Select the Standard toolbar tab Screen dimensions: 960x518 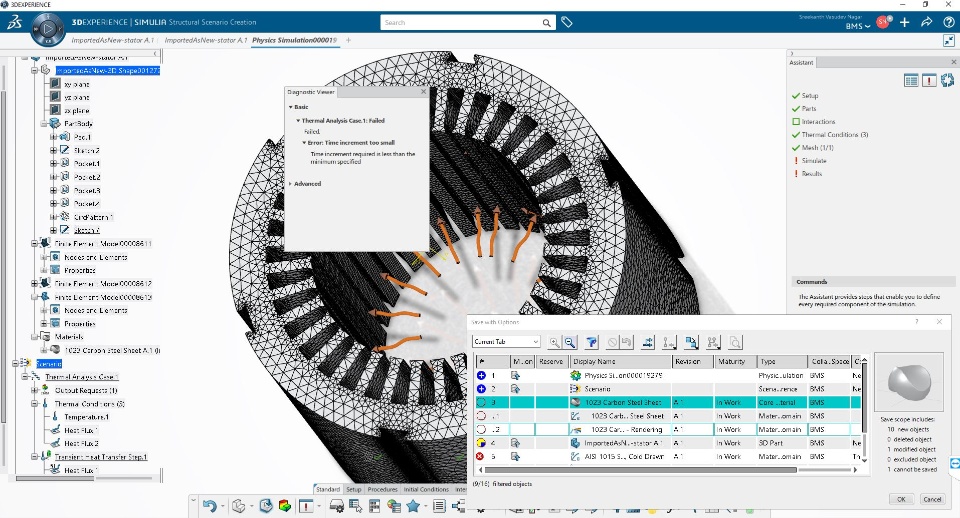click(x=328, y=489)
